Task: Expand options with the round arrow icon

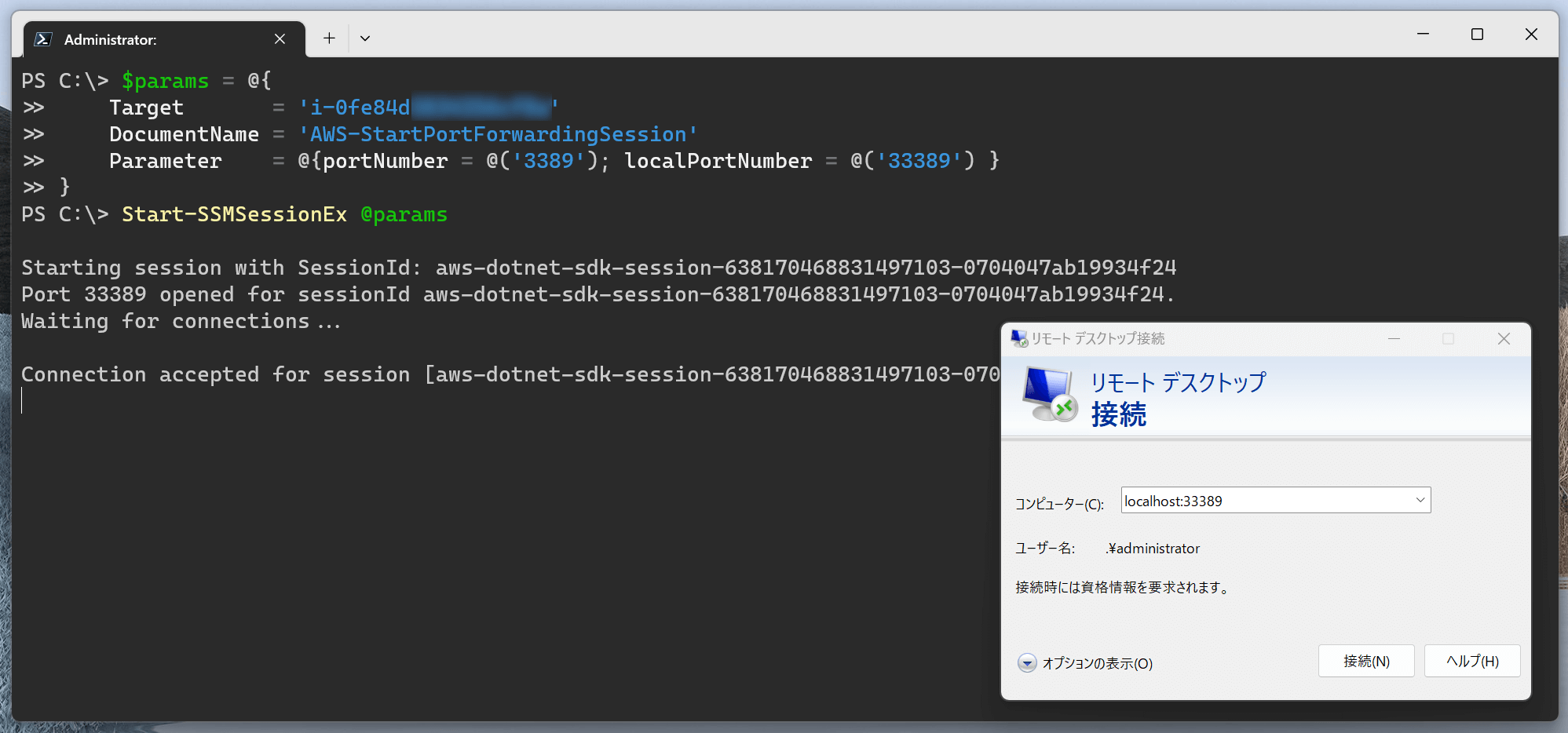Action: (x=1027, y=663)
